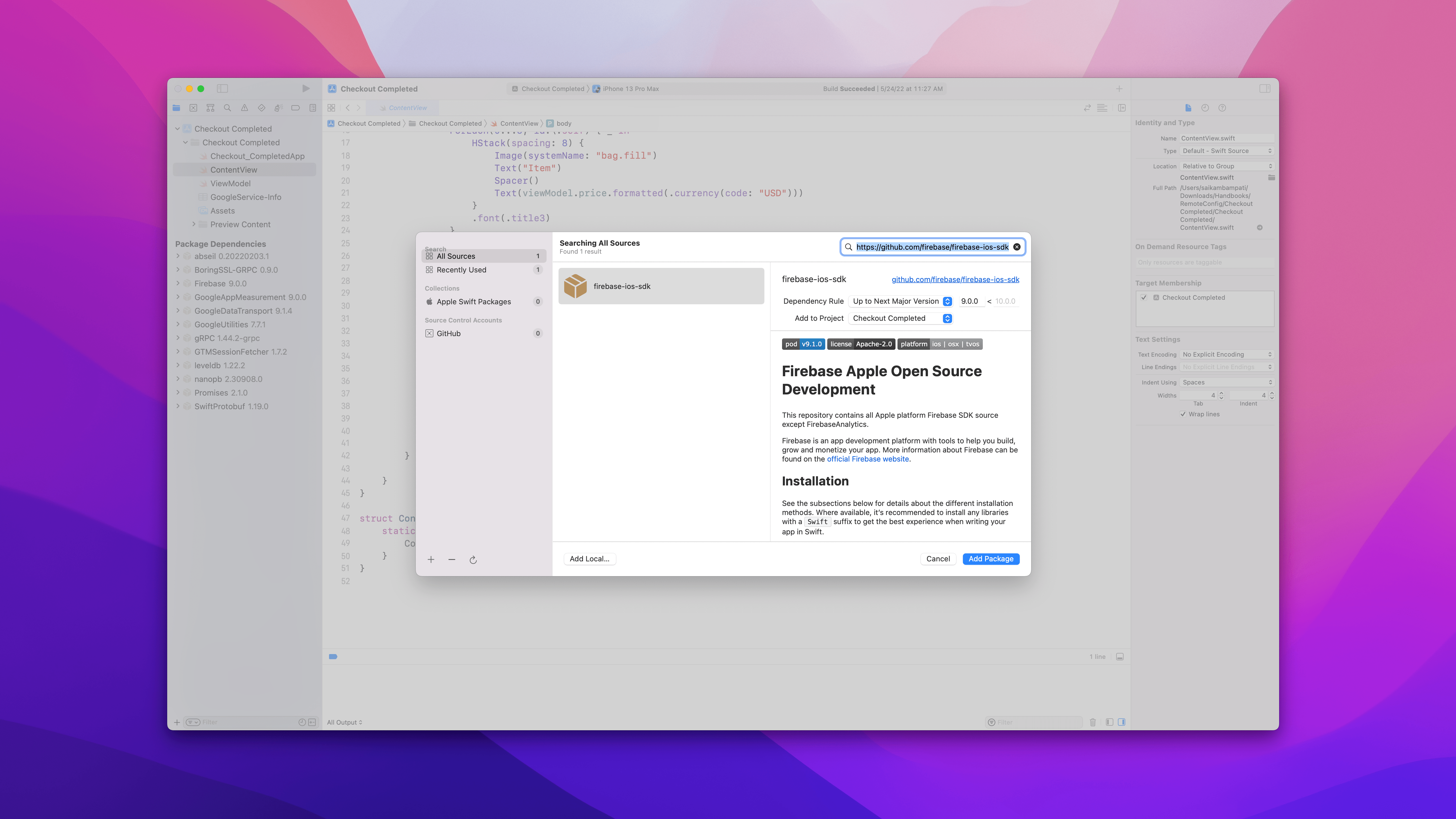Image resolution: width=1456 pixels, height=819 pixels.
Task: Open the Location Relative to Group dropdown
Action: click(x=1227, y=166)
